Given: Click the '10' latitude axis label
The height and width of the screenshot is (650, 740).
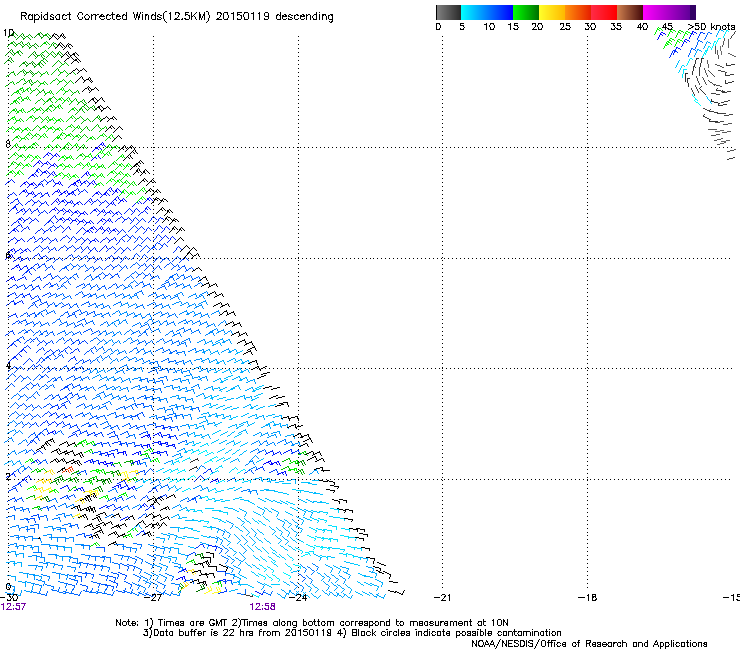Looking at the screenshot, I should point(8,33).
